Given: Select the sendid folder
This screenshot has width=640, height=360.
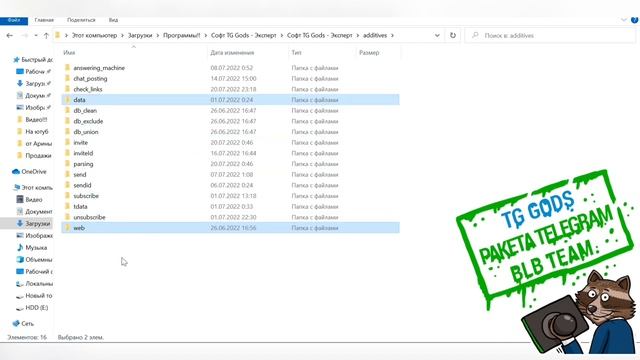Looking at the screenshot, I should (x=82, y=185).
